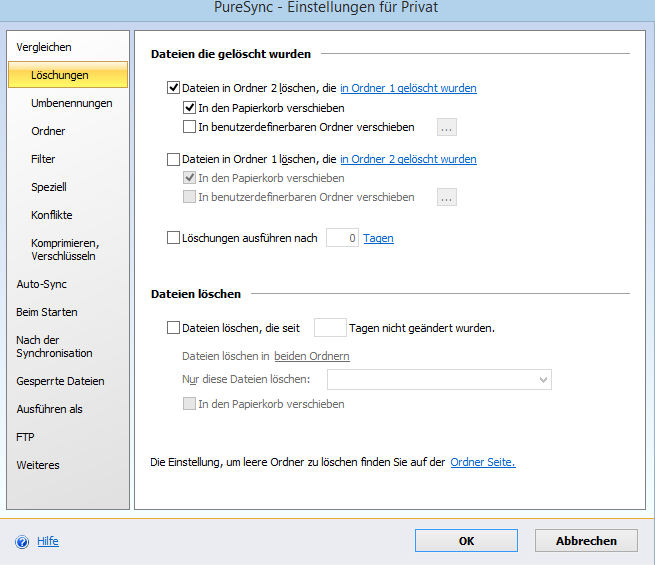
Task: Click 'Dateien die gelöscht wurden' heading
Action: click(x=231, y=54)
